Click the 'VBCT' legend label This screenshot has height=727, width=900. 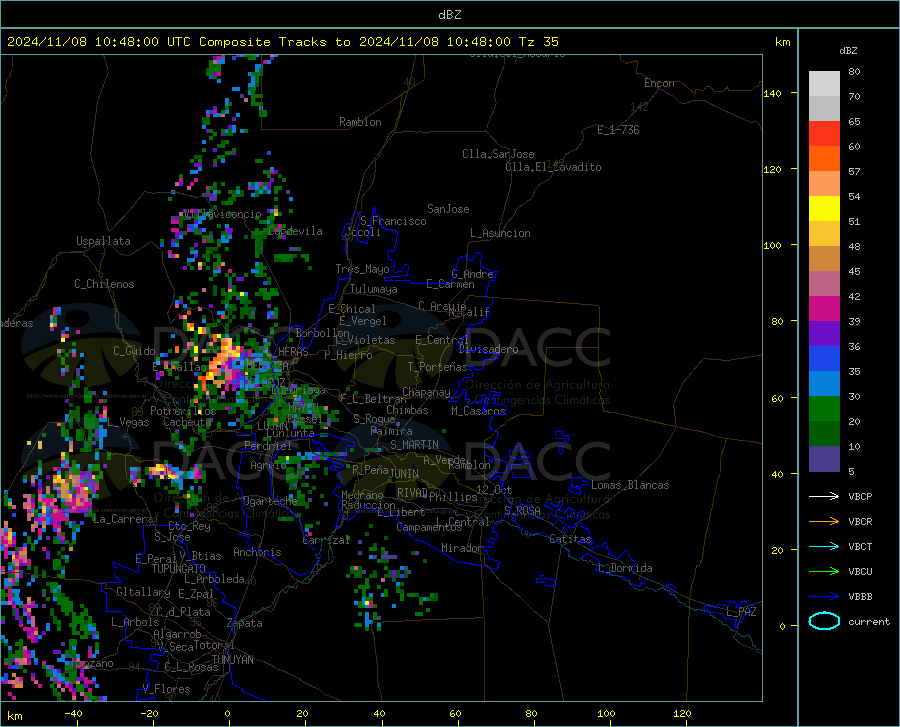[860, 546]
